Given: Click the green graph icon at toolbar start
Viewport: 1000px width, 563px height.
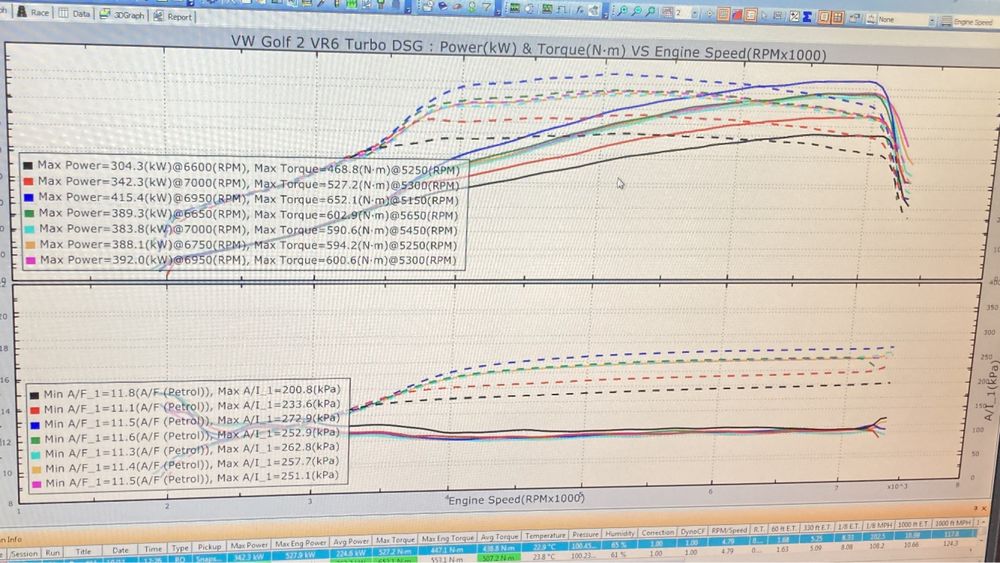Looking at the screenshot, I should point(515,8).
